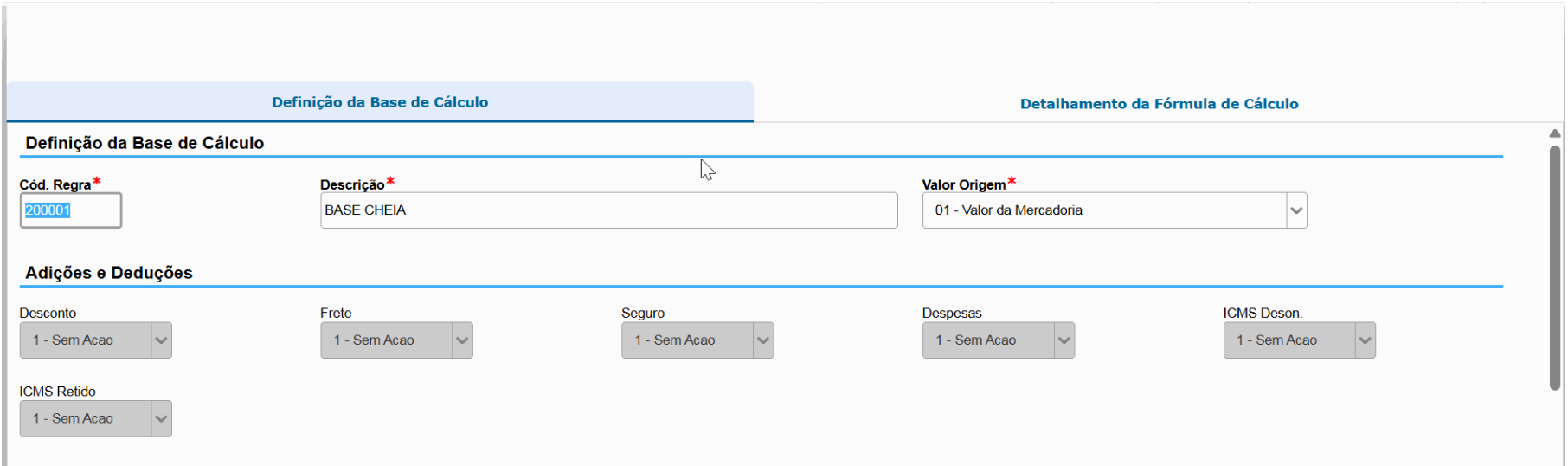Click the ICMS Retido field label

[x=57, y=392]
